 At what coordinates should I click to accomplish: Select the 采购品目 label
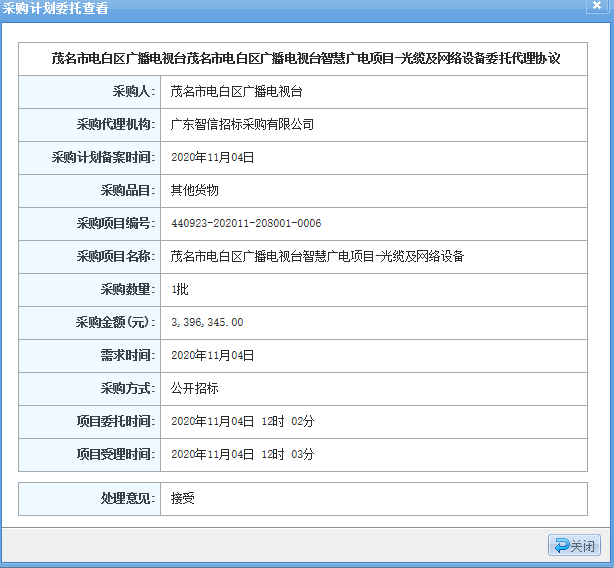128,190
